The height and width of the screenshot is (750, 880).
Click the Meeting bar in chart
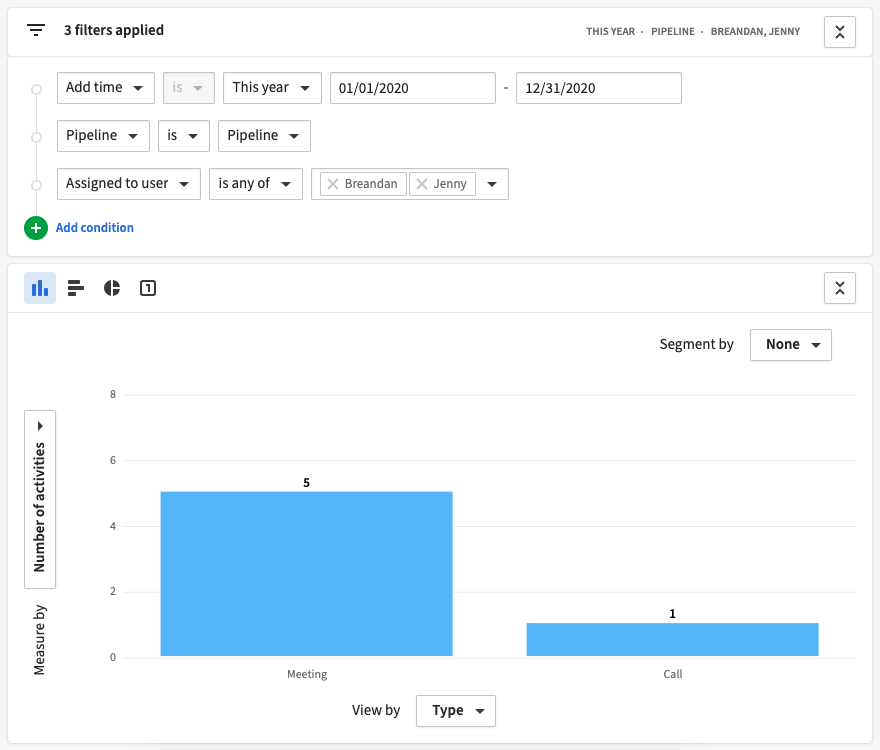306,574
